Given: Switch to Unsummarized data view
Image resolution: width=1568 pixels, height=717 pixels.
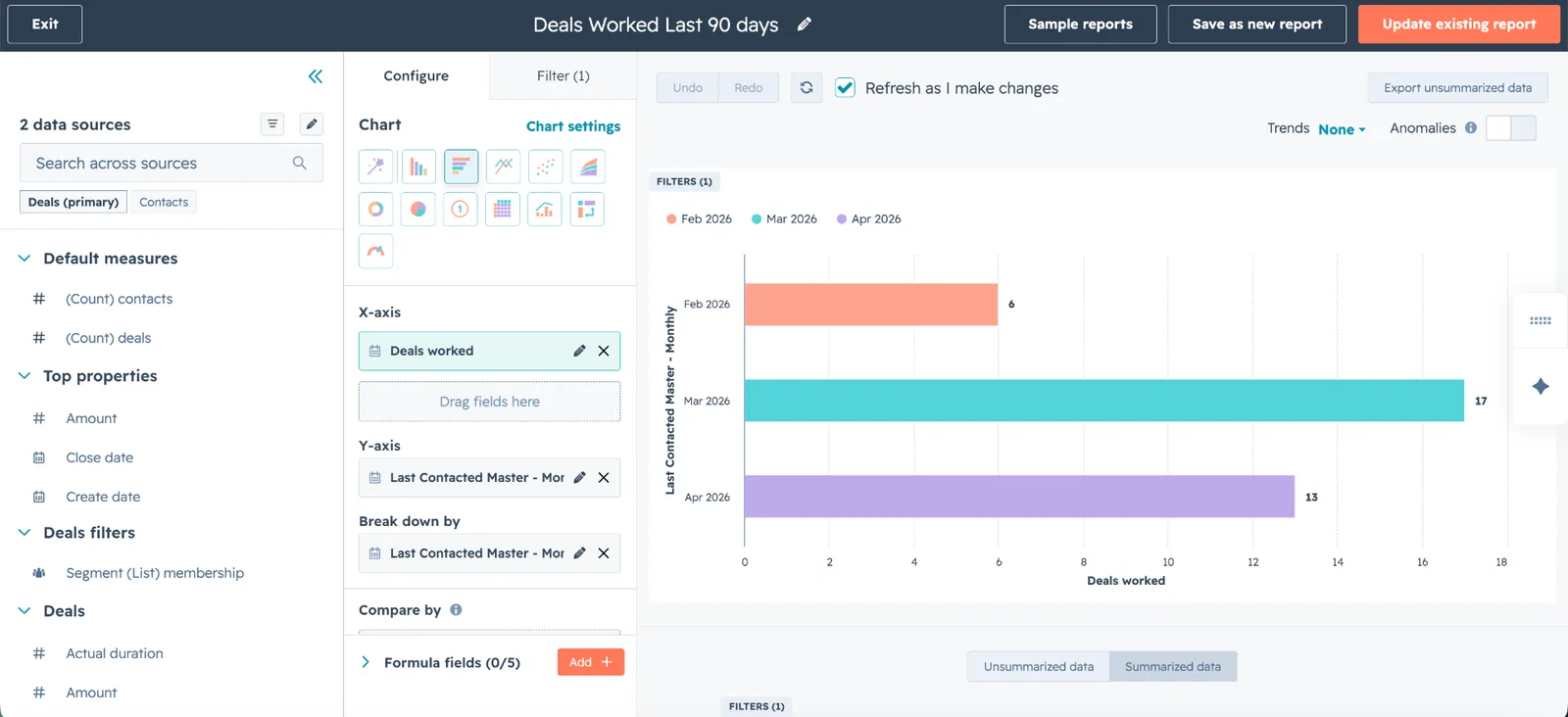Looking at the screenshot, I should (x=1039, y=667).
